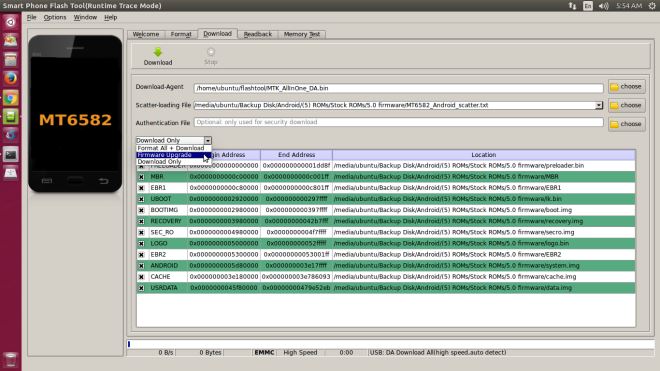Switch to the Readback tab
Viewport: 660px width, 371px height.
[x=258, y=34]
